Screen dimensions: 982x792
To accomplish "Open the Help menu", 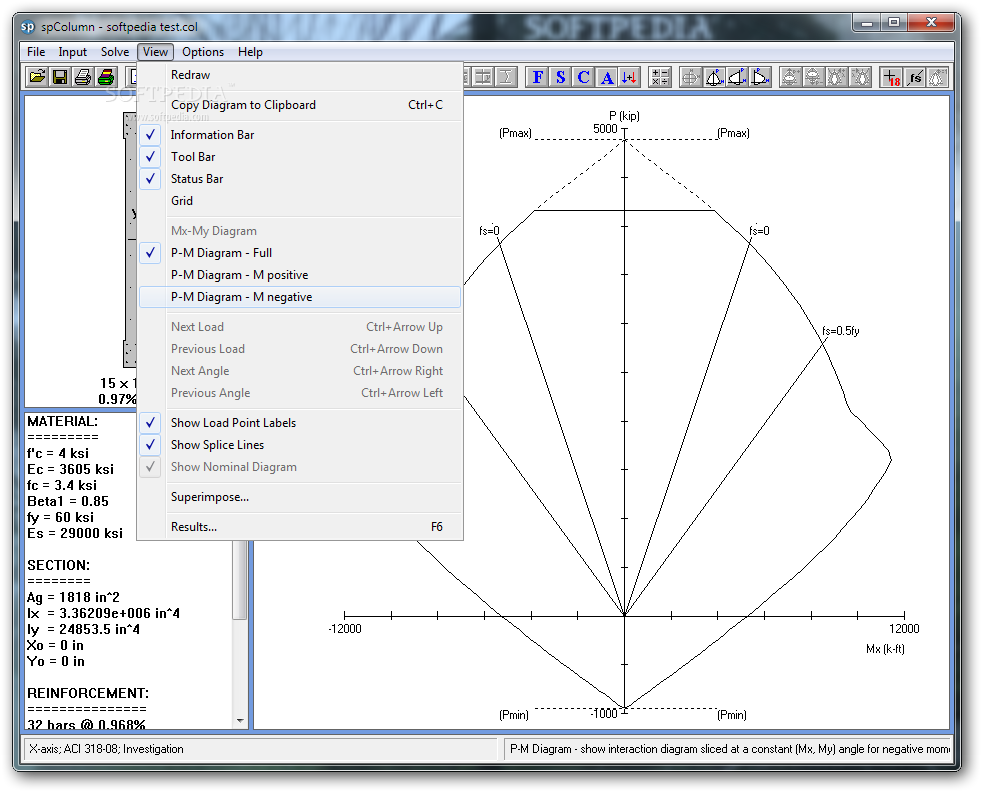I will point(250,52).
